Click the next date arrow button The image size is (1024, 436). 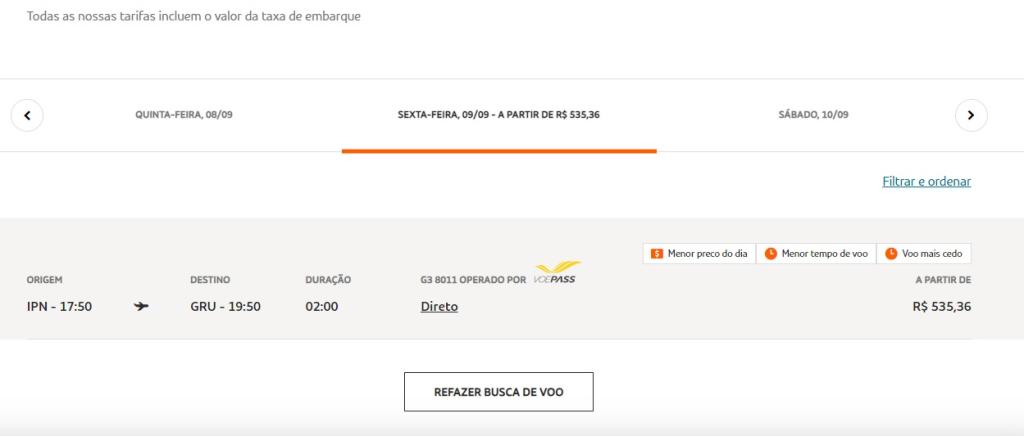click(971, 116)
